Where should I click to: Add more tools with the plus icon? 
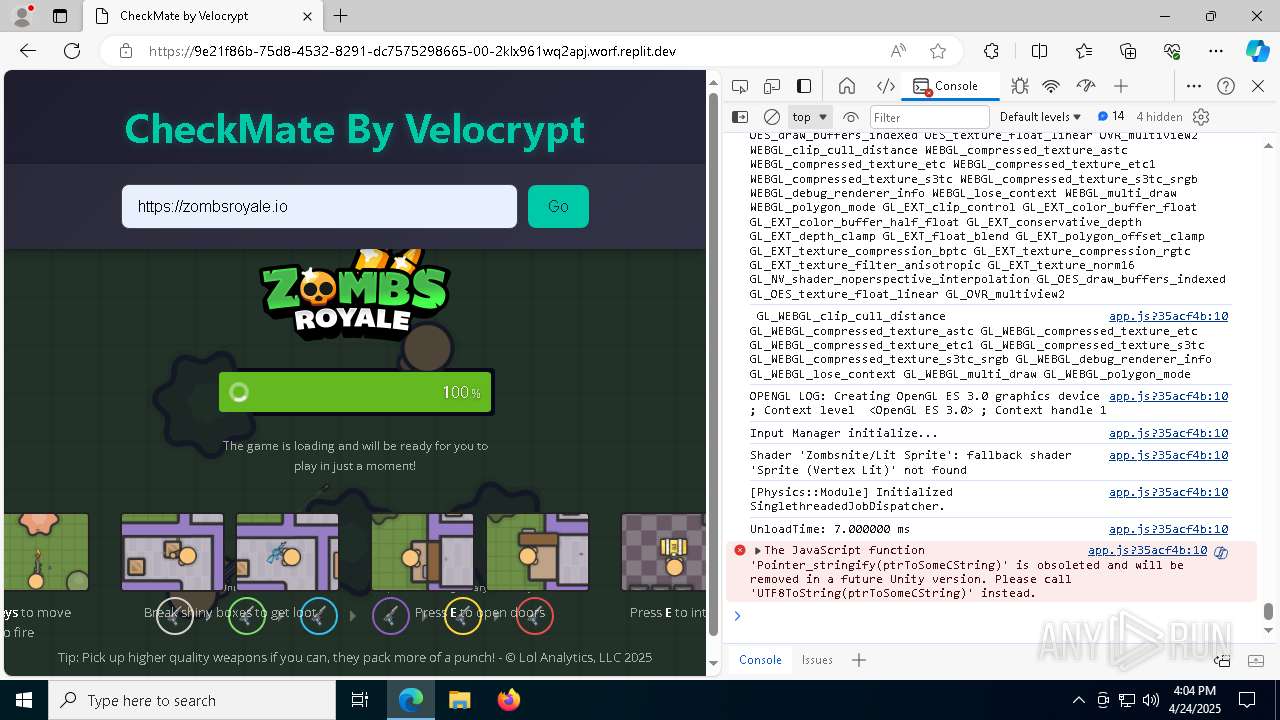[x=1121, y=86]
